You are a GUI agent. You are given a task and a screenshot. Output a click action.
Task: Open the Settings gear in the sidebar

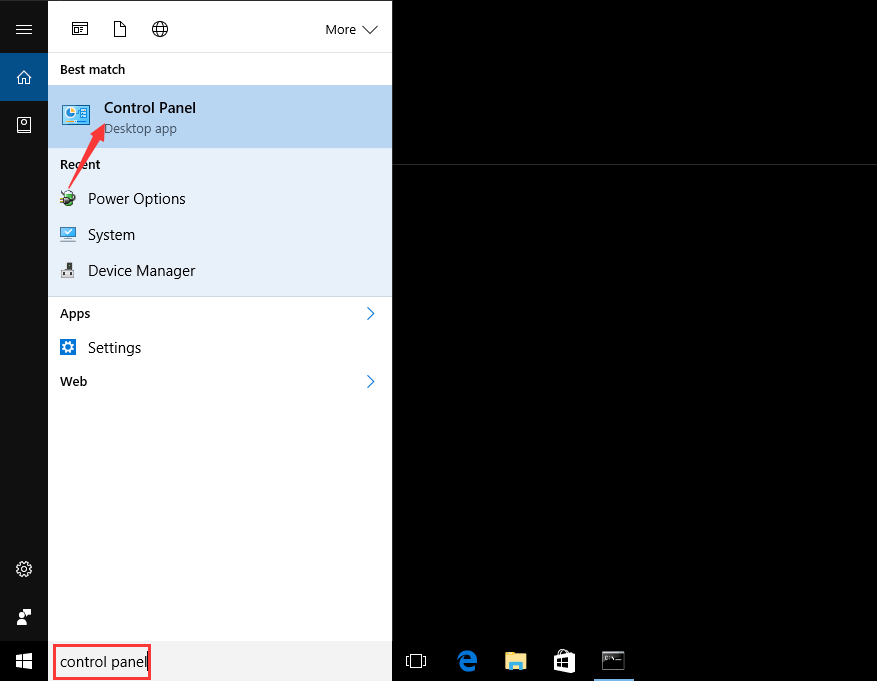click(x=23, y=569)
